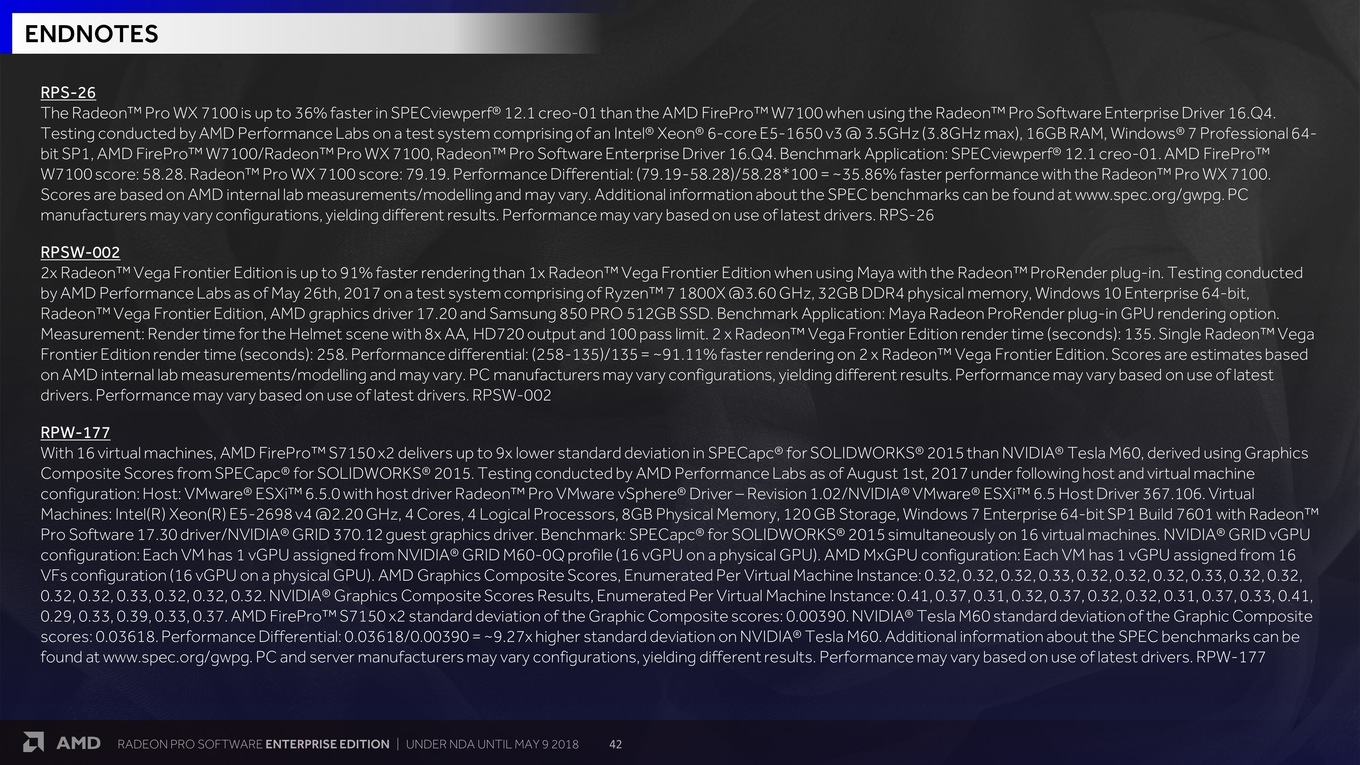Viewport: 1360px width, 765px height.
Task: Open the RPW-177 endnote heading
Action: [75, 433]
